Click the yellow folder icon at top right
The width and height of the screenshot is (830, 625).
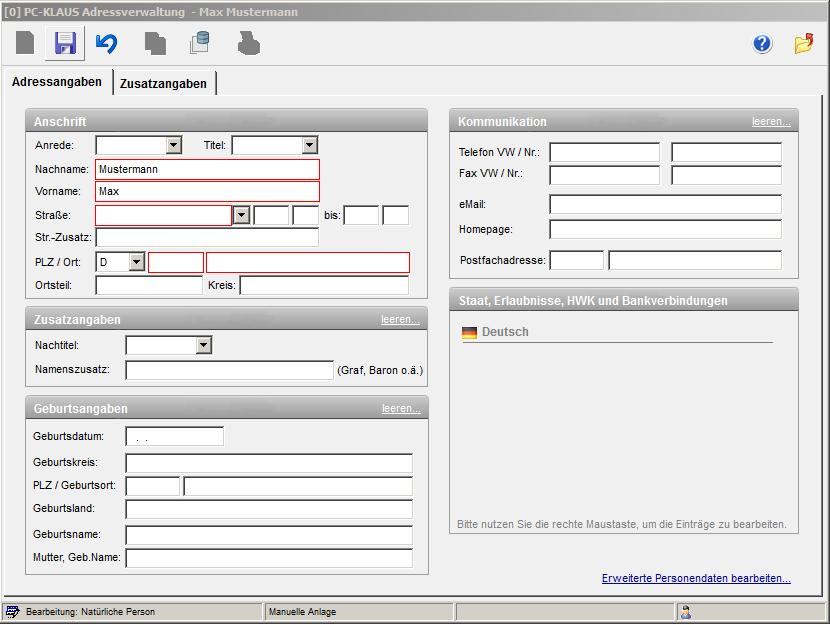[803, 43]
